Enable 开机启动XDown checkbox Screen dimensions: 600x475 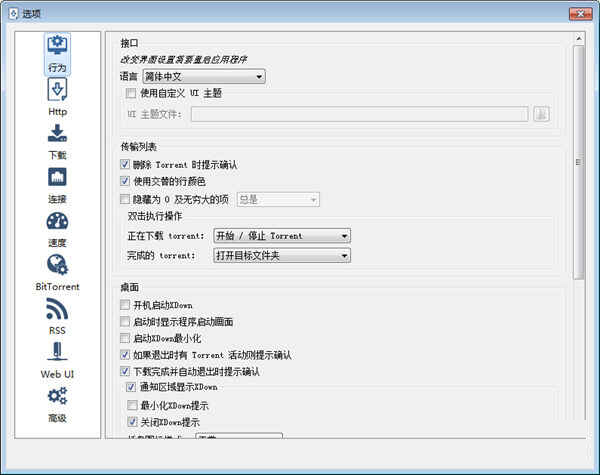point(125,305)
